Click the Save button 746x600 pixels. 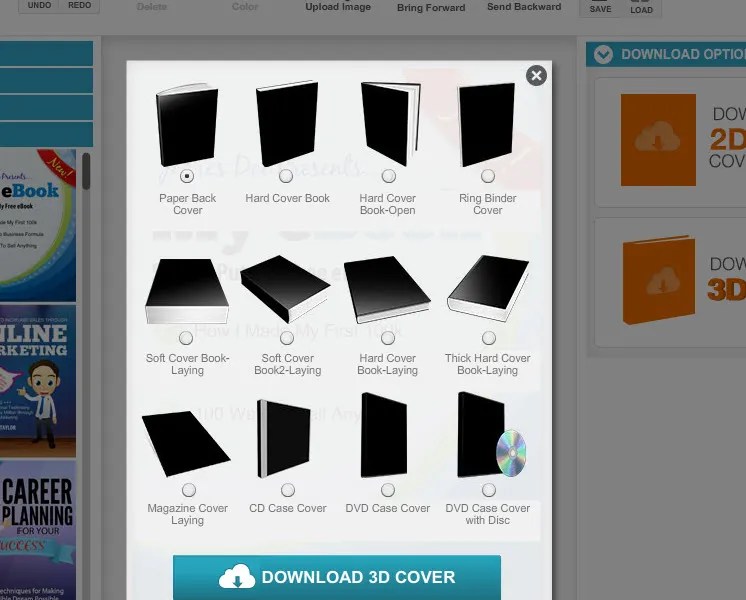pos(600,7)
